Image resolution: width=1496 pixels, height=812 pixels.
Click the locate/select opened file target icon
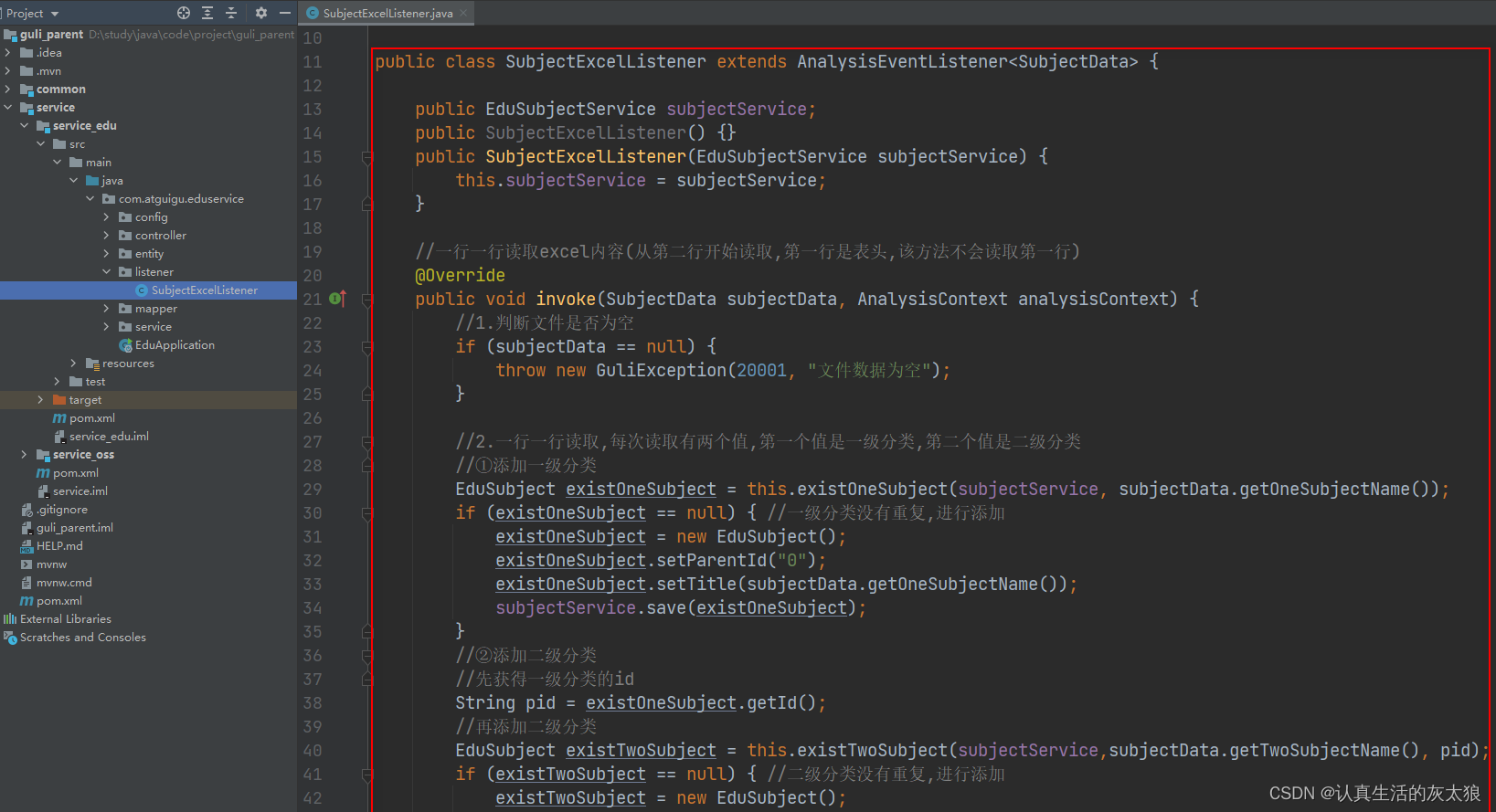[x=184, y=13]
